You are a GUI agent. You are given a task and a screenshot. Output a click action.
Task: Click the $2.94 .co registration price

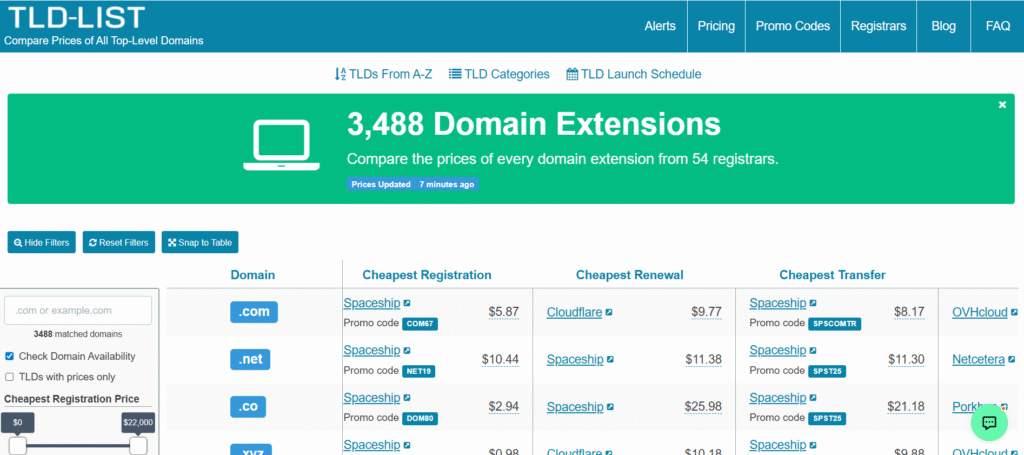(x=504, y=407)
